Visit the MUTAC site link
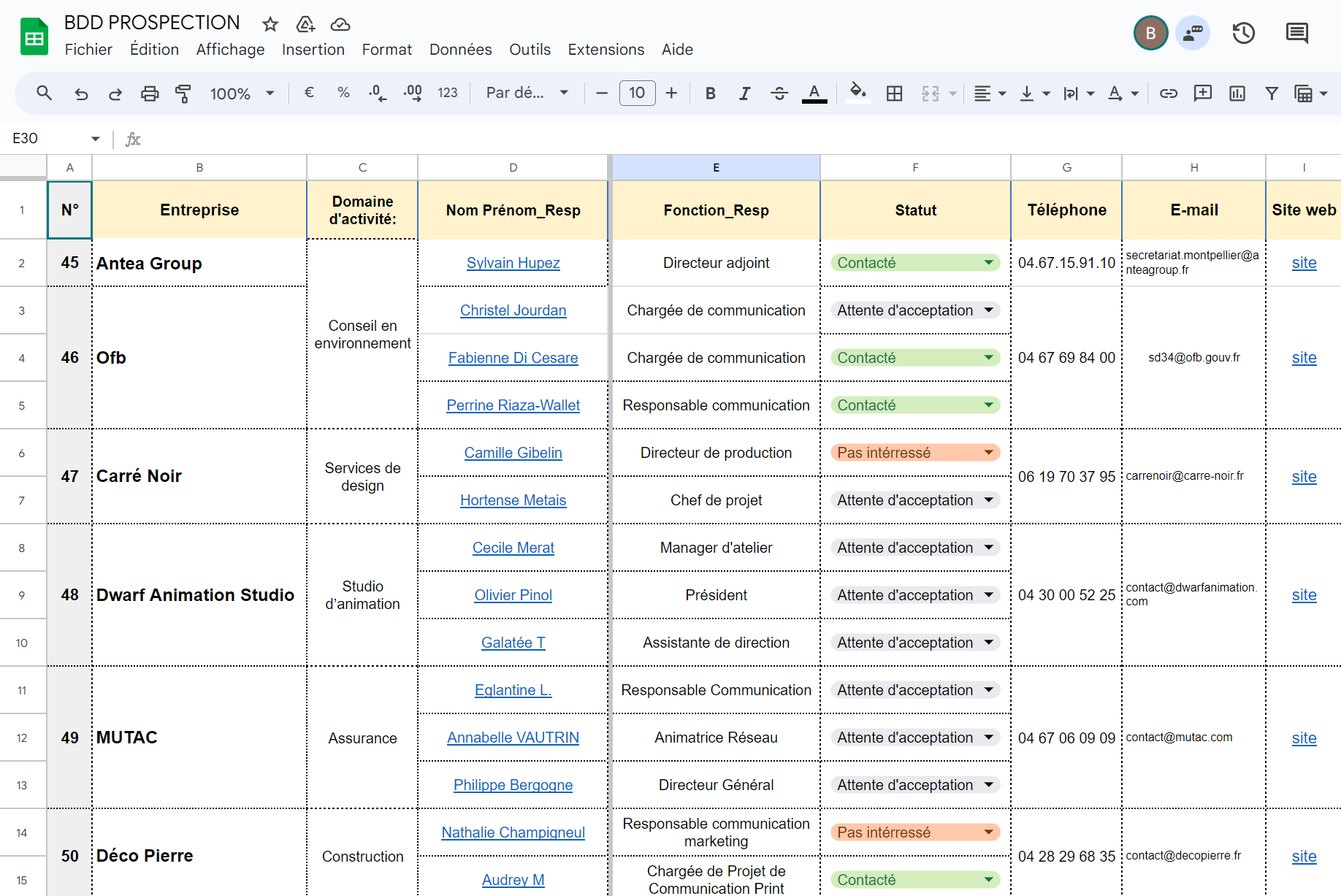The width and height of the screenshot is (1341, 896). 1304,738
